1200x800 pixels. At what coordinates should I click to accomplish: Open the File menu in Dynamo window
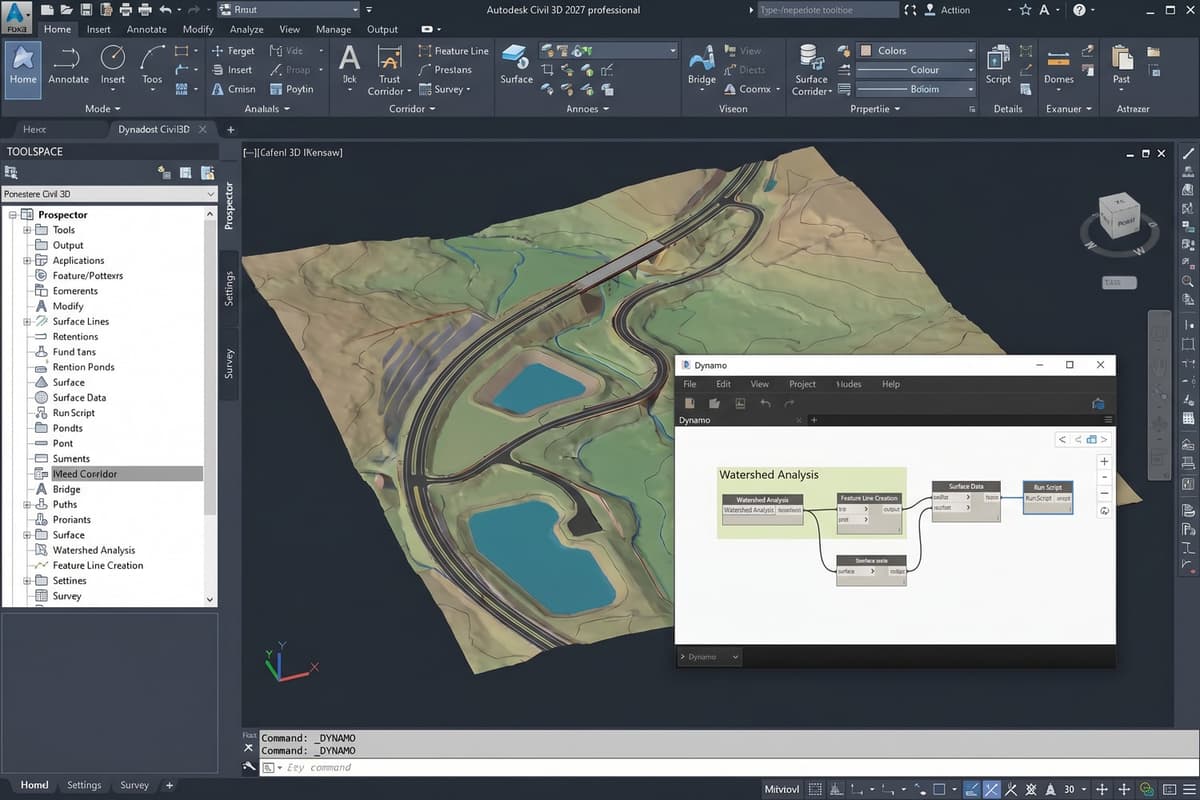click(x=690, y=384)
